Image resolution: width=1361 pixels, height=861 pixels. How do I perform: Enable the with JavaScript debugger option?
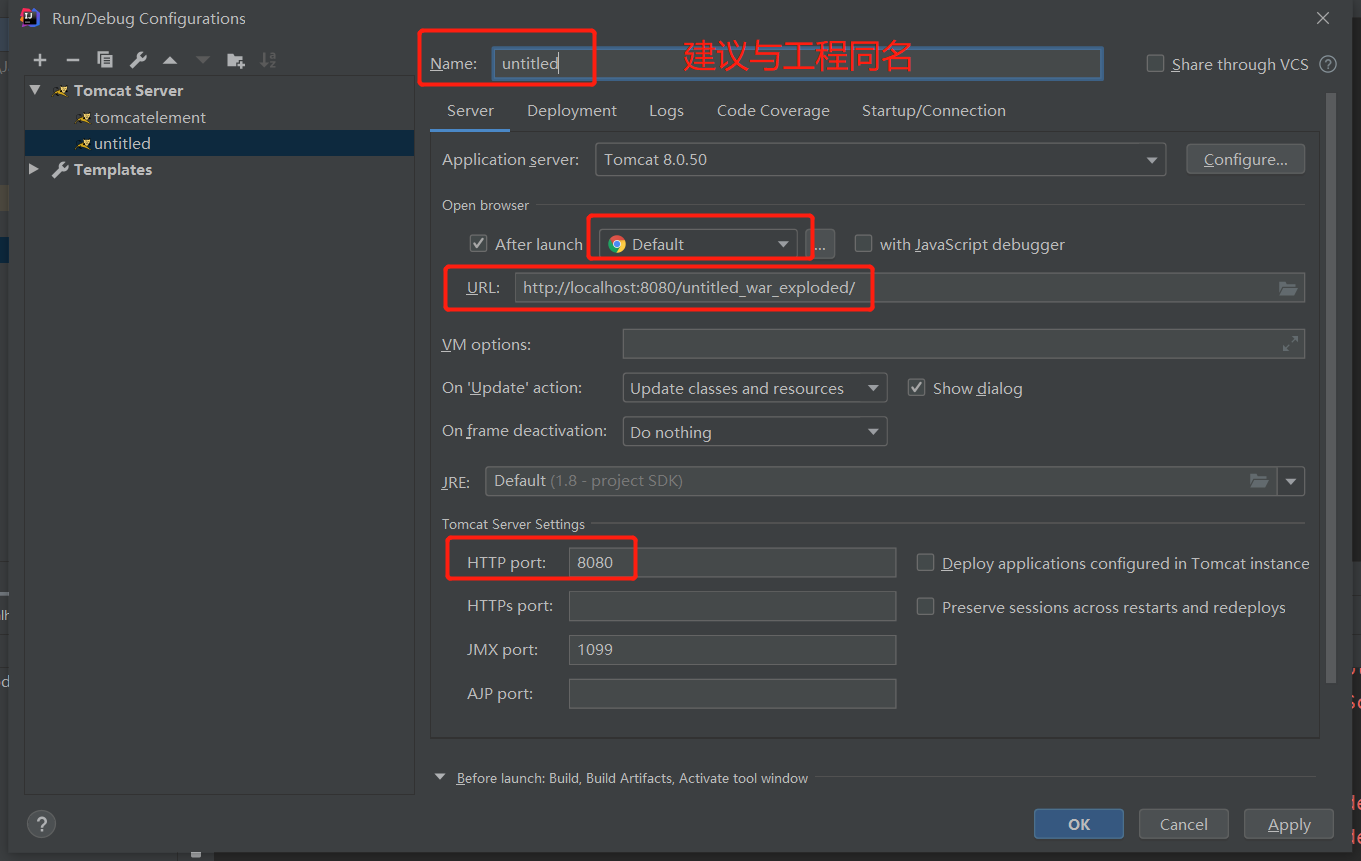(x=863, y=244)
